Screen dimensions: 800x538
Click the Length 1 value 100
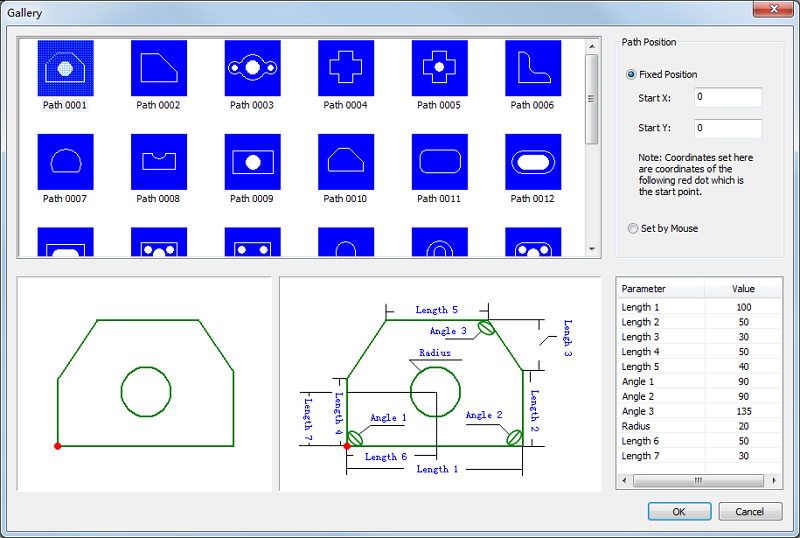tap(744, 307)
